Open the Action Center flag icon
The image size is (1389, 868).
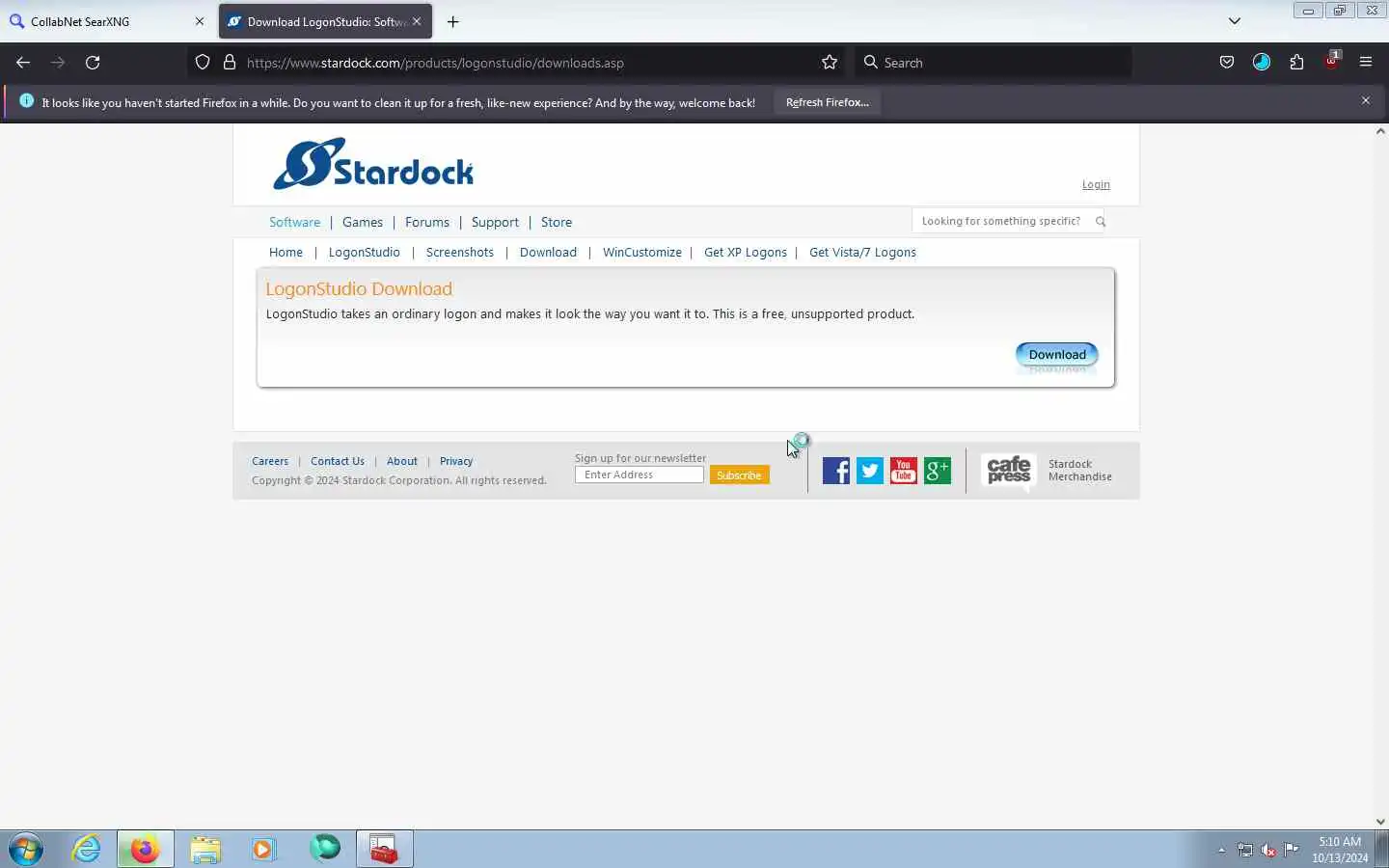coord(1291,850)
